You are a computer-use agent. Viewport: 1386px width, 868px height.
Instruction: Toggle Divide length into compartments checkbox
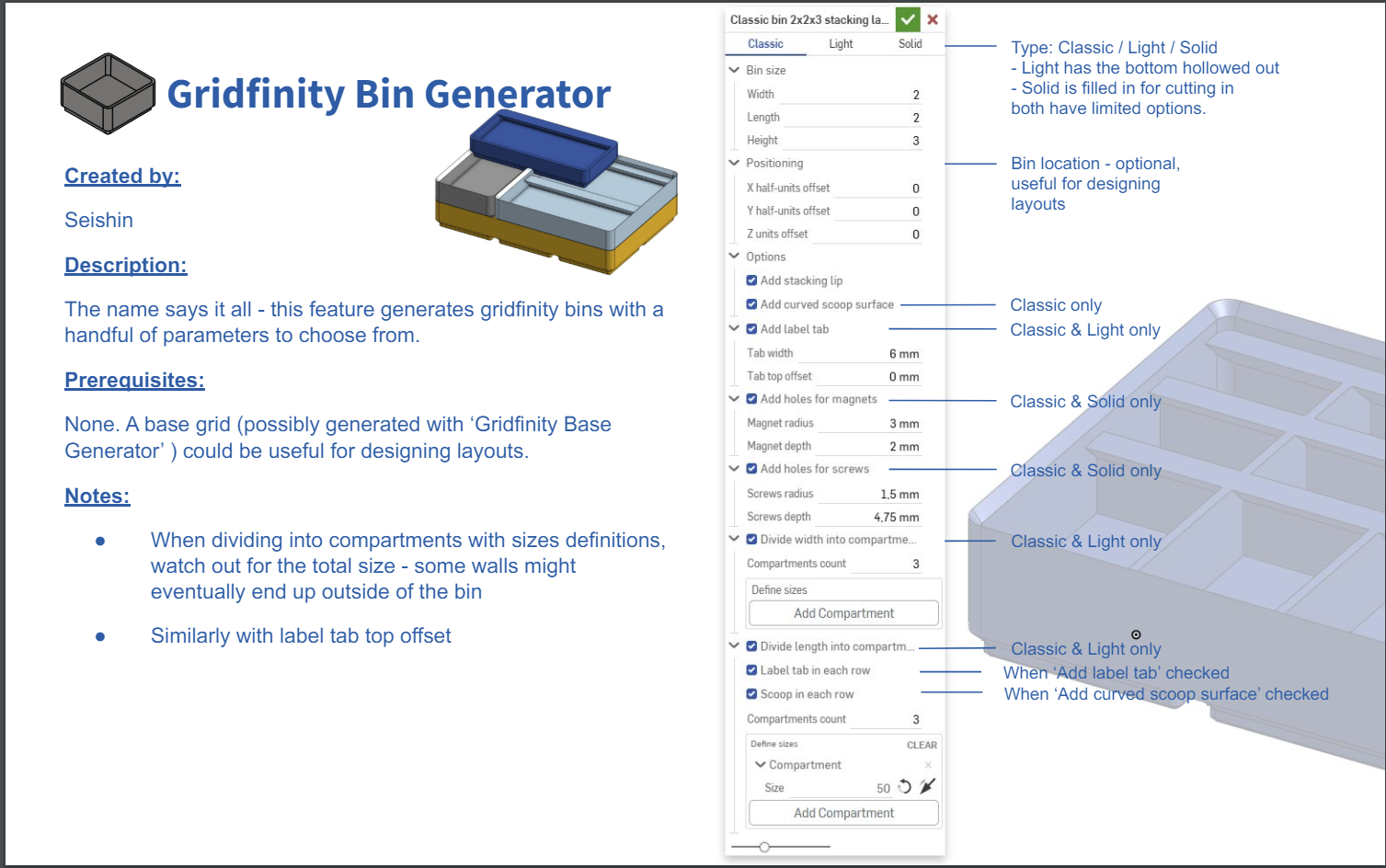(751, 646)
